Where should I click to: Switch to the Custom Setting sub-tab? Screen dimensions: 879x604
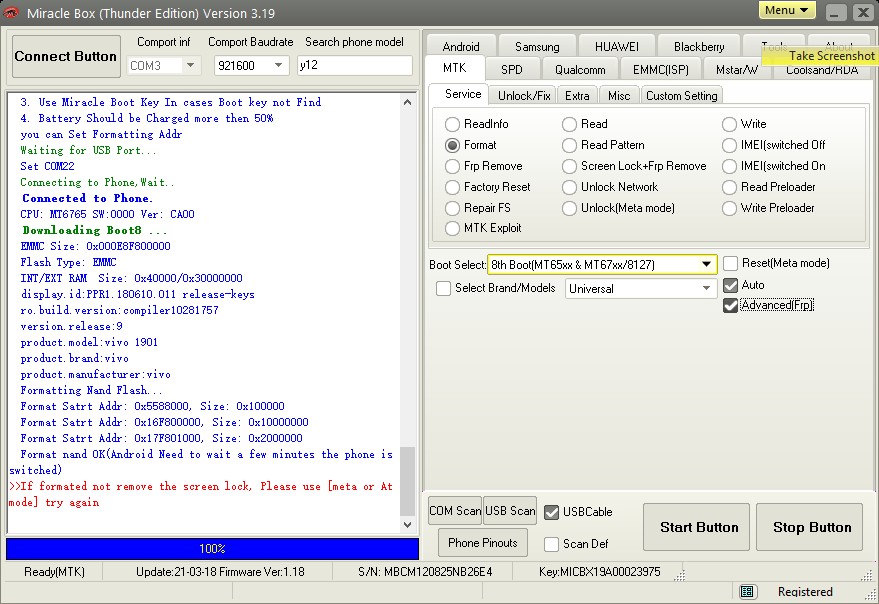[681, 96]
